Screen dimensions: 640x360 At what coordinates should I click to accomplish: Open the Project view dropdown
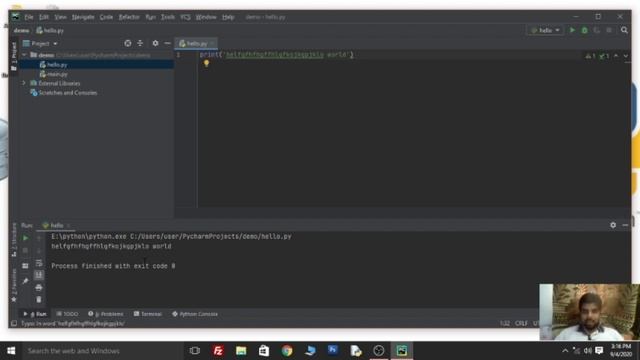click(x=40, y=43)
